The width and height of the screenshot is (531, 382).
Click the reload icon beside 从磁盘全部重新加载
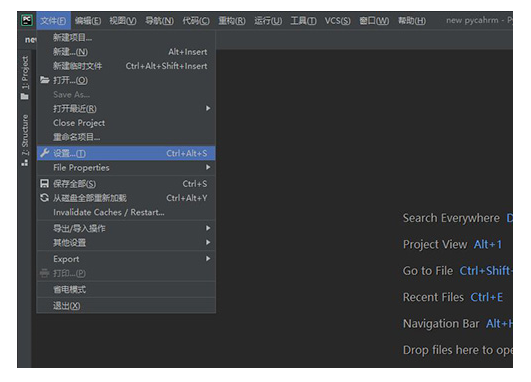tap(44, 198)
